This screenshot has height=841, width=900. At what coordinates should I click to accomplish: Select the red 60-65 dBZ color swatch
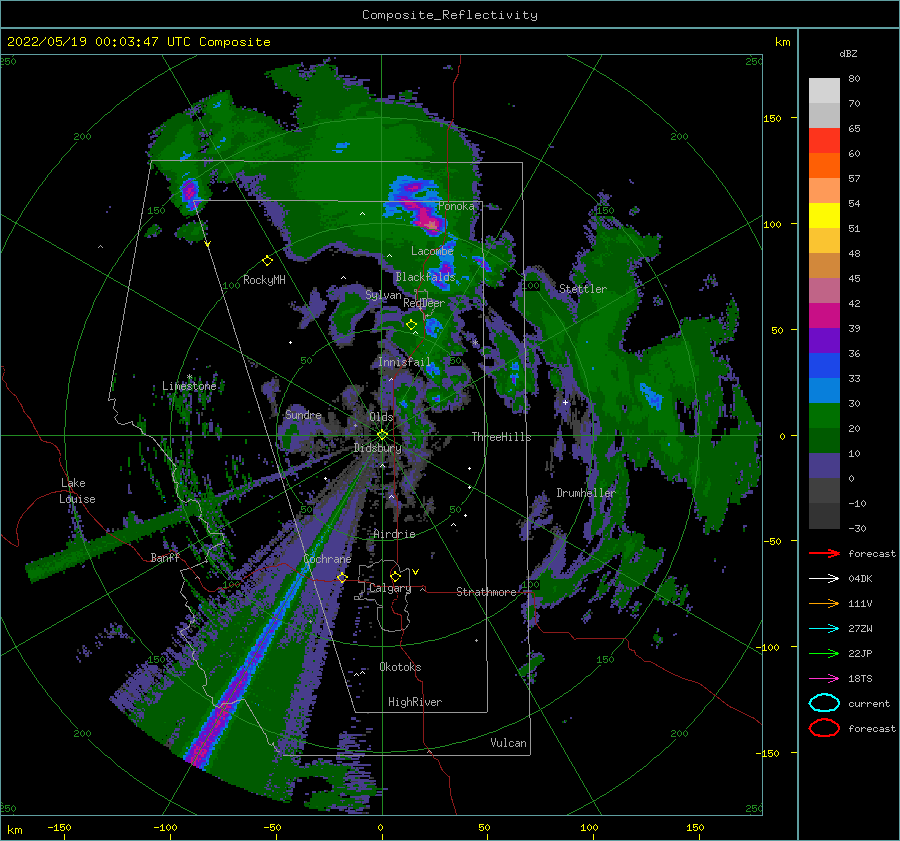tap(824, 141)
